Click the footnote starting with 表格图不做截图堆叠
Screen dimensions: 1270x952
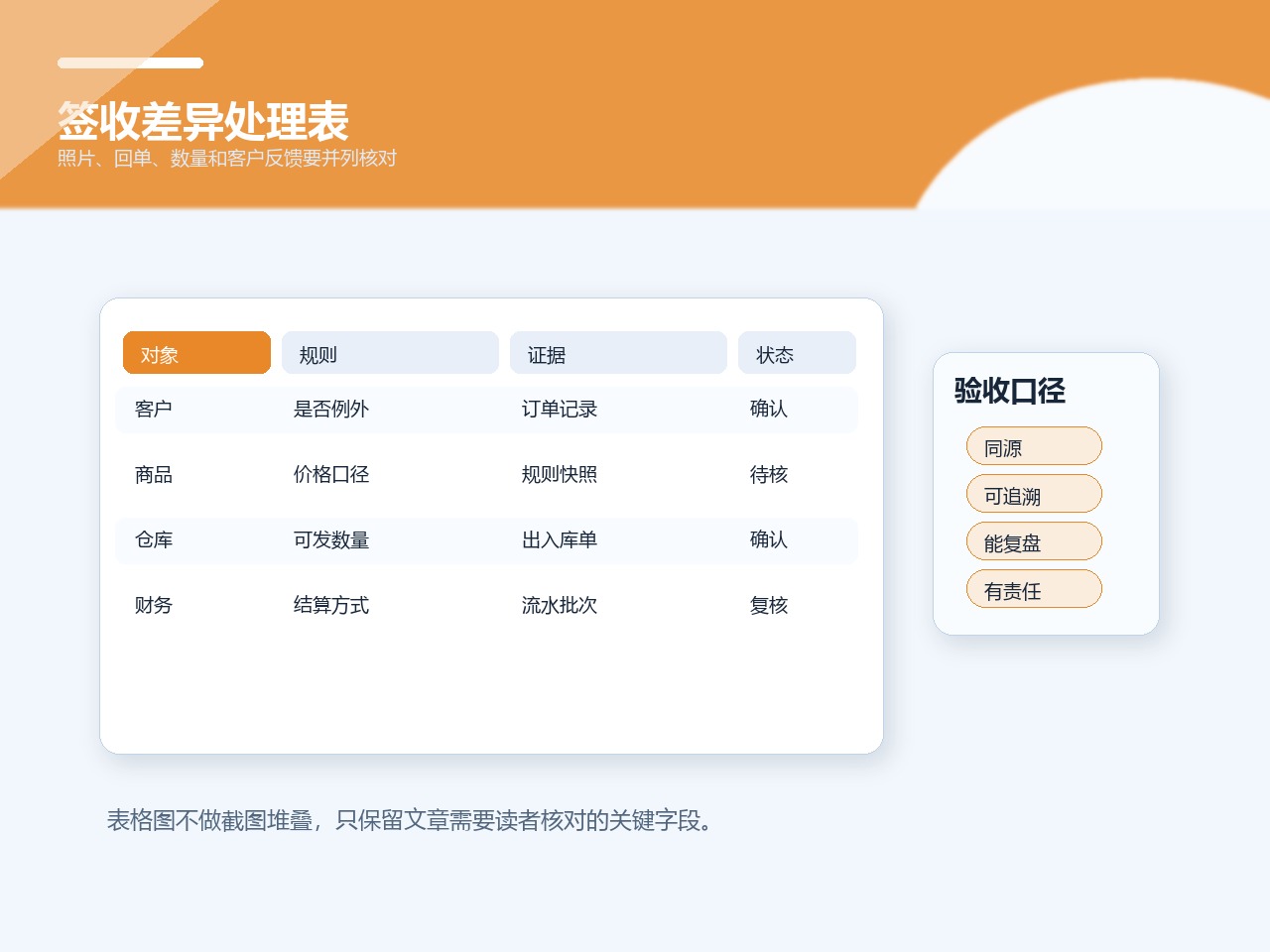coord(411,821)
